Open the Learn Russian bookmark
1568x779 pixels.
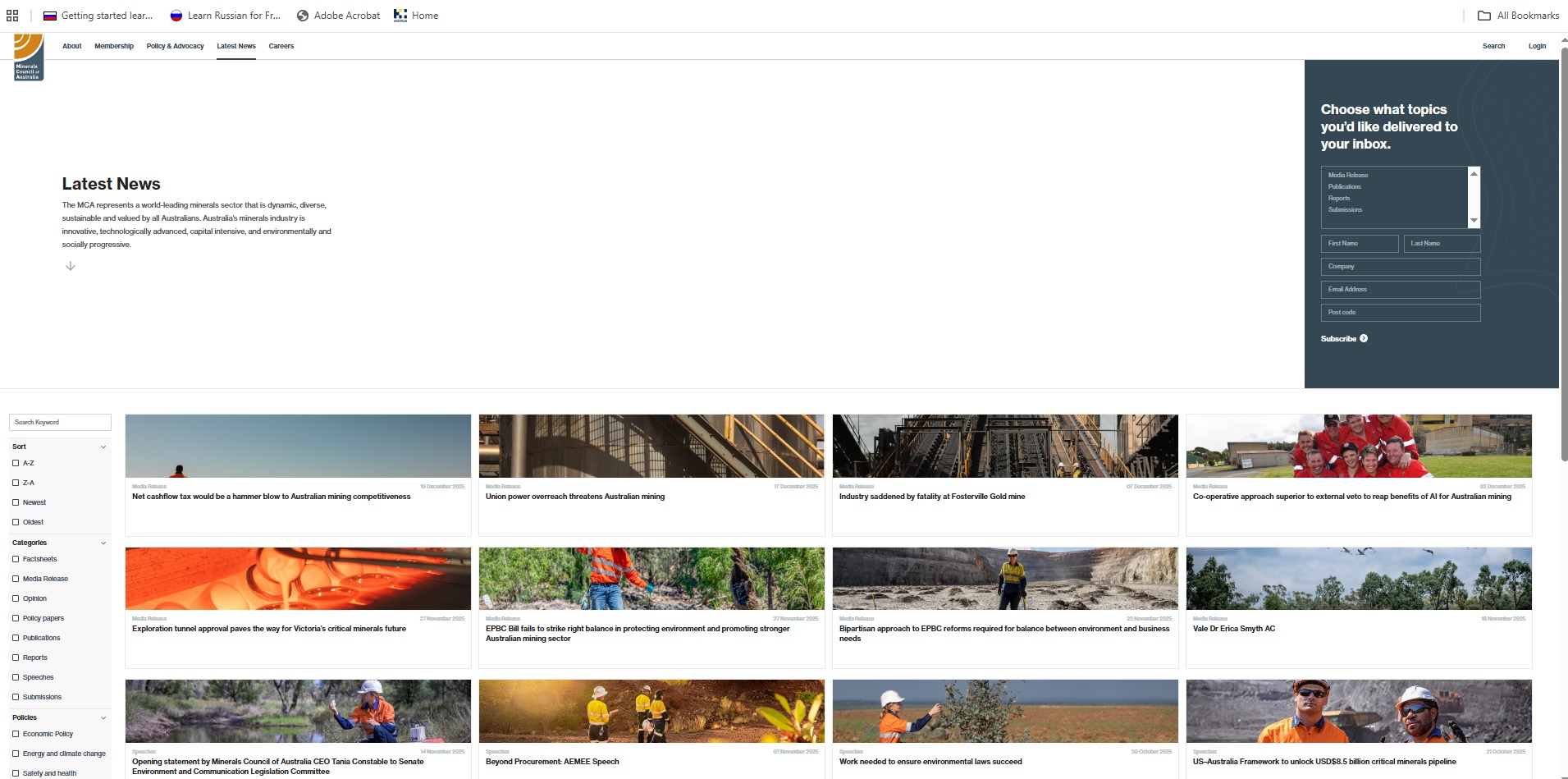pos(225,16)
